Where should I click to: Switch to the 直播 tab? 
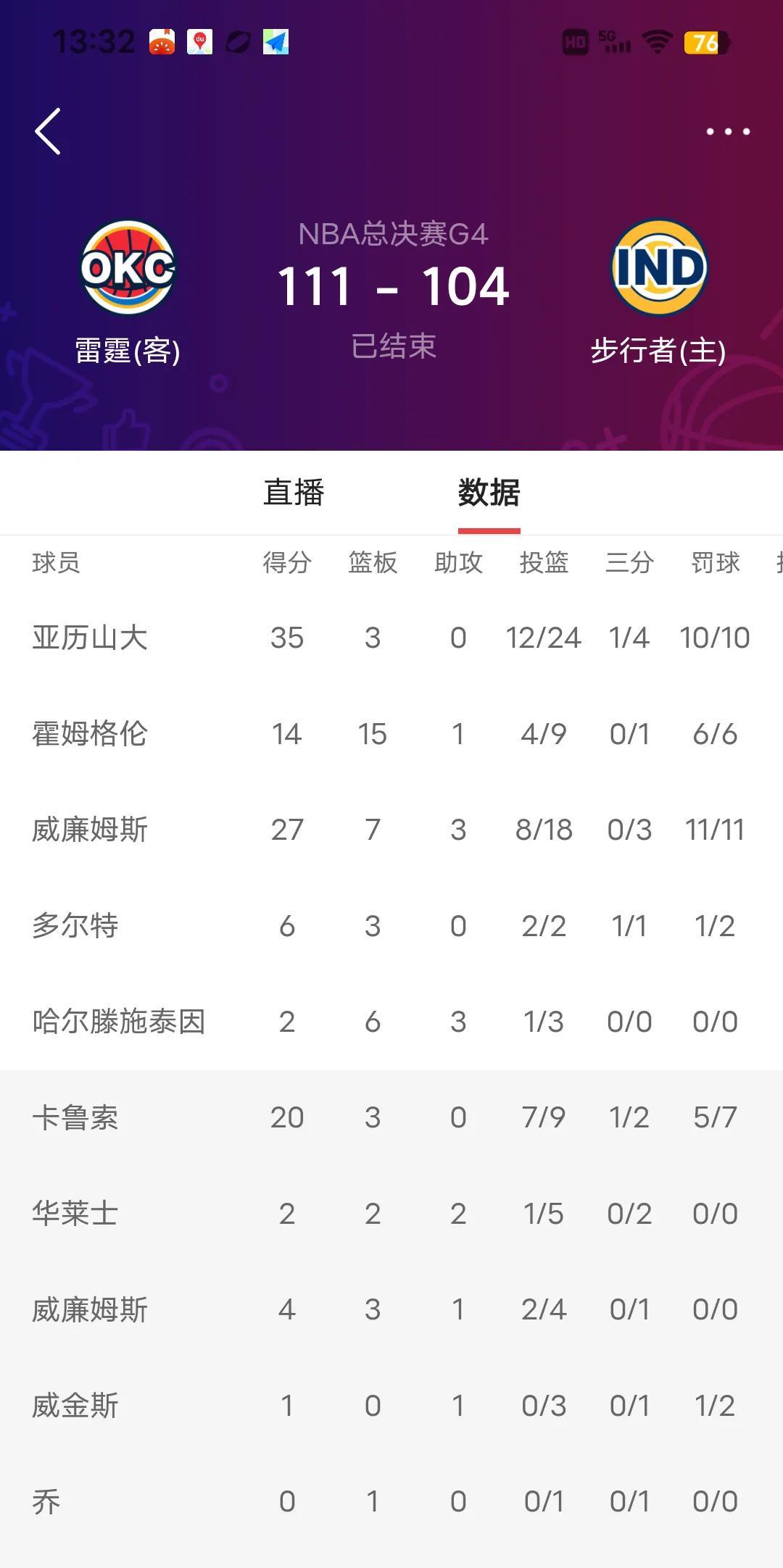point(294,493)
